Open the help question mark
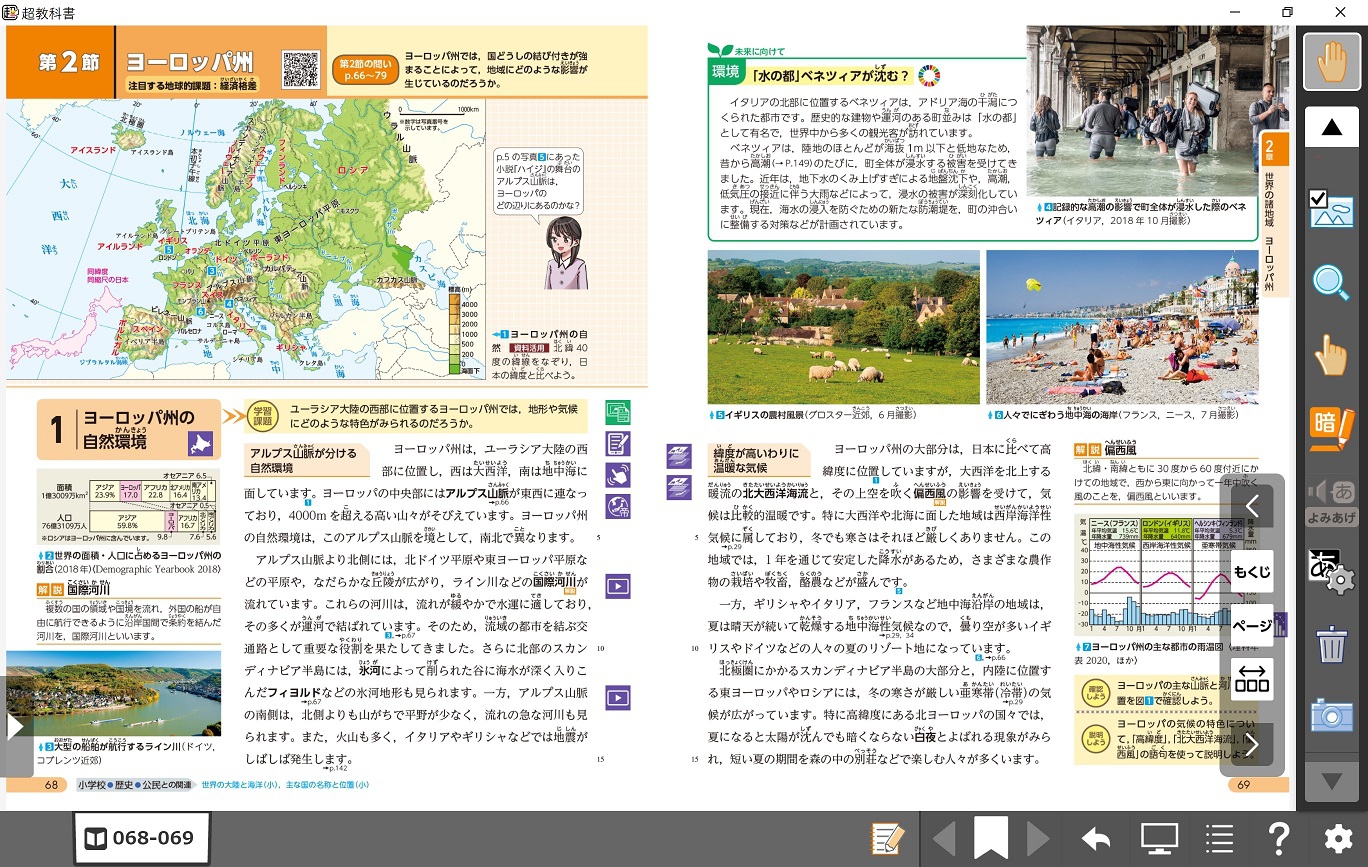 click(1277, 838)
